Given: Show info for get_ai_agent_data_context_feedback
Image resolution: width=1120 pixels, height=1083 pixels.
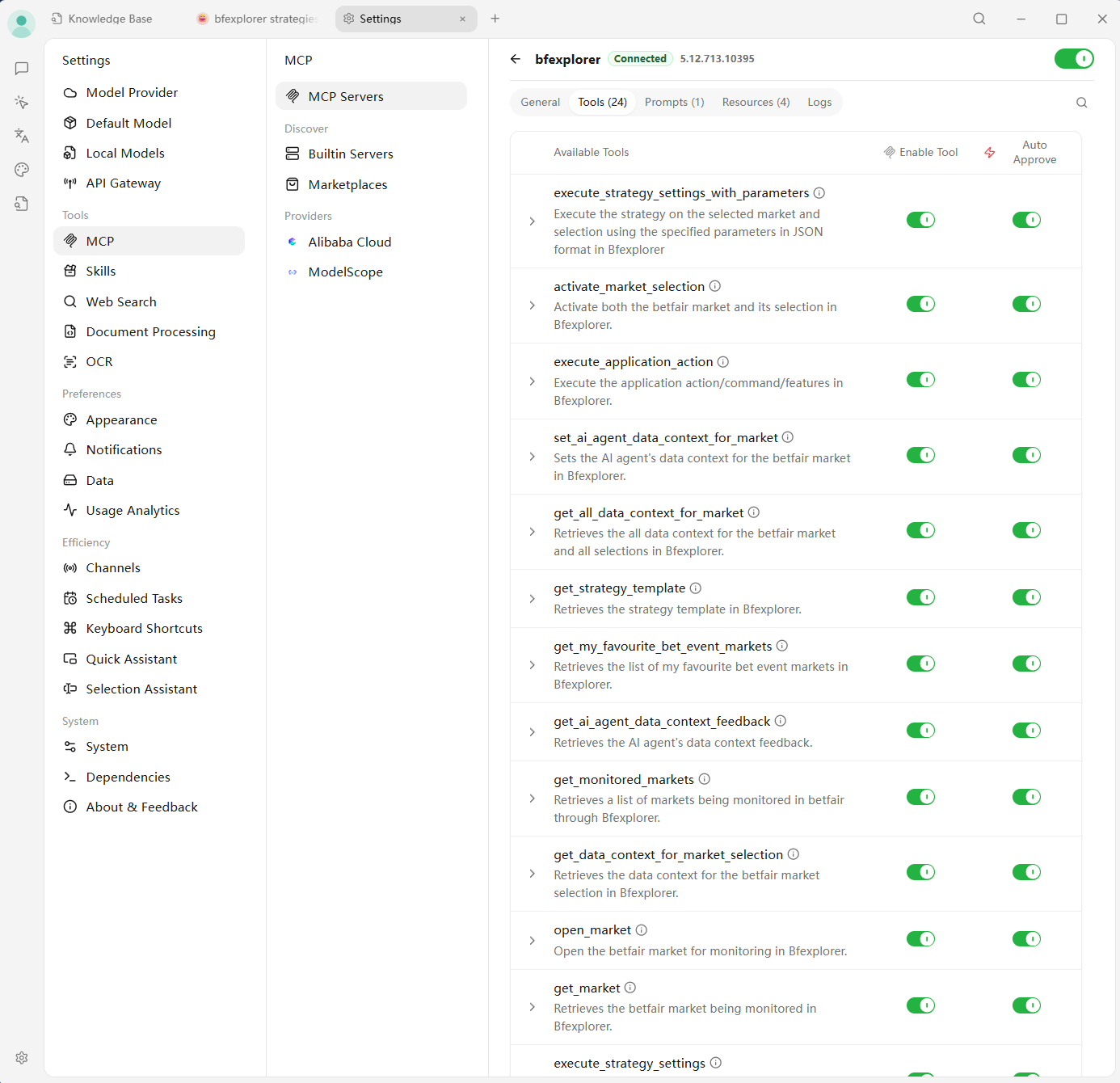Looking at the screenshot, I should pos(781,721).
